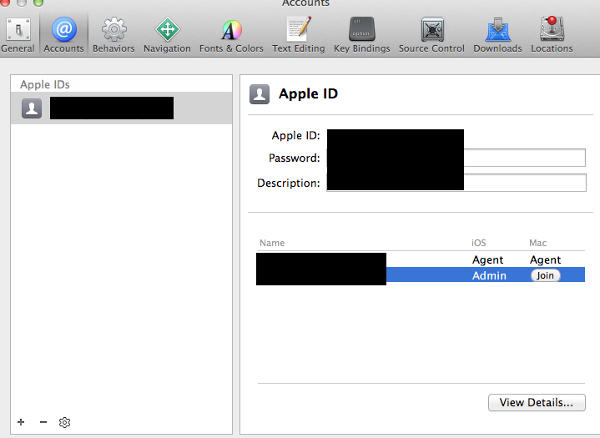Remove selected account with minus button

coord(43,422)
